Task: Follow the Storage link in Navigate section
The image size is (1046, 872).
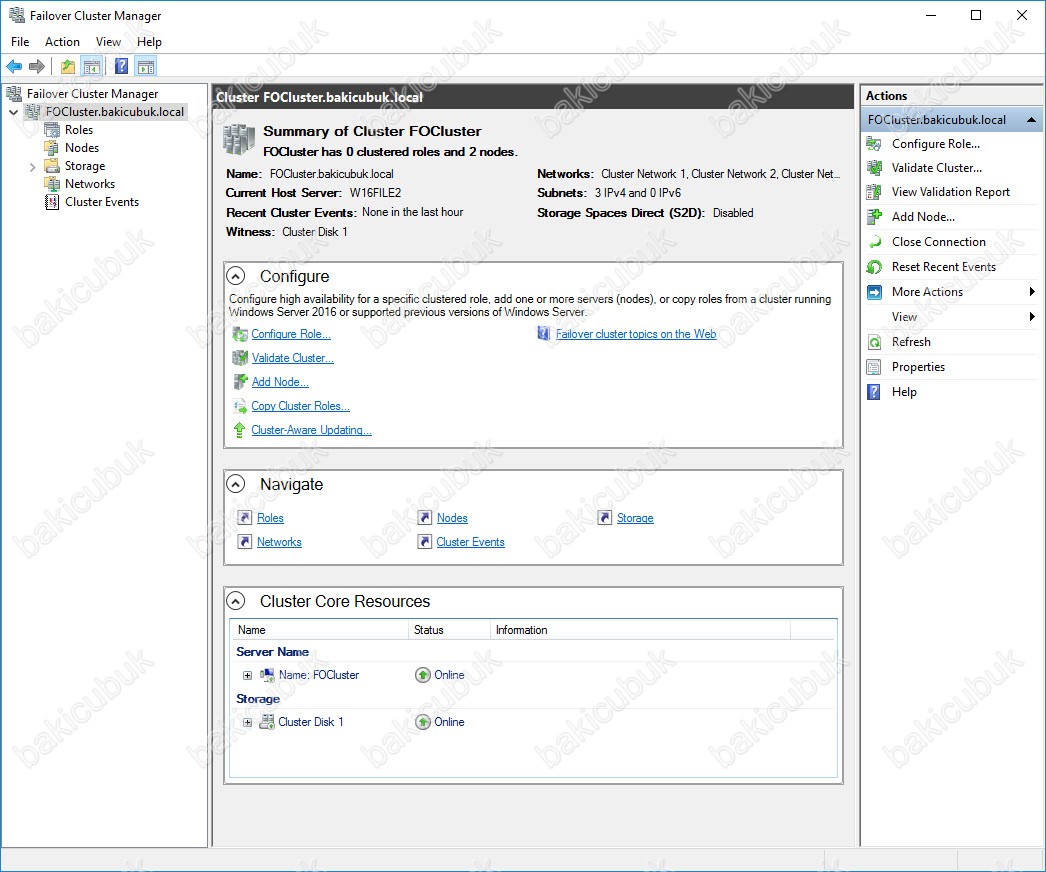Action: point(635,518)
